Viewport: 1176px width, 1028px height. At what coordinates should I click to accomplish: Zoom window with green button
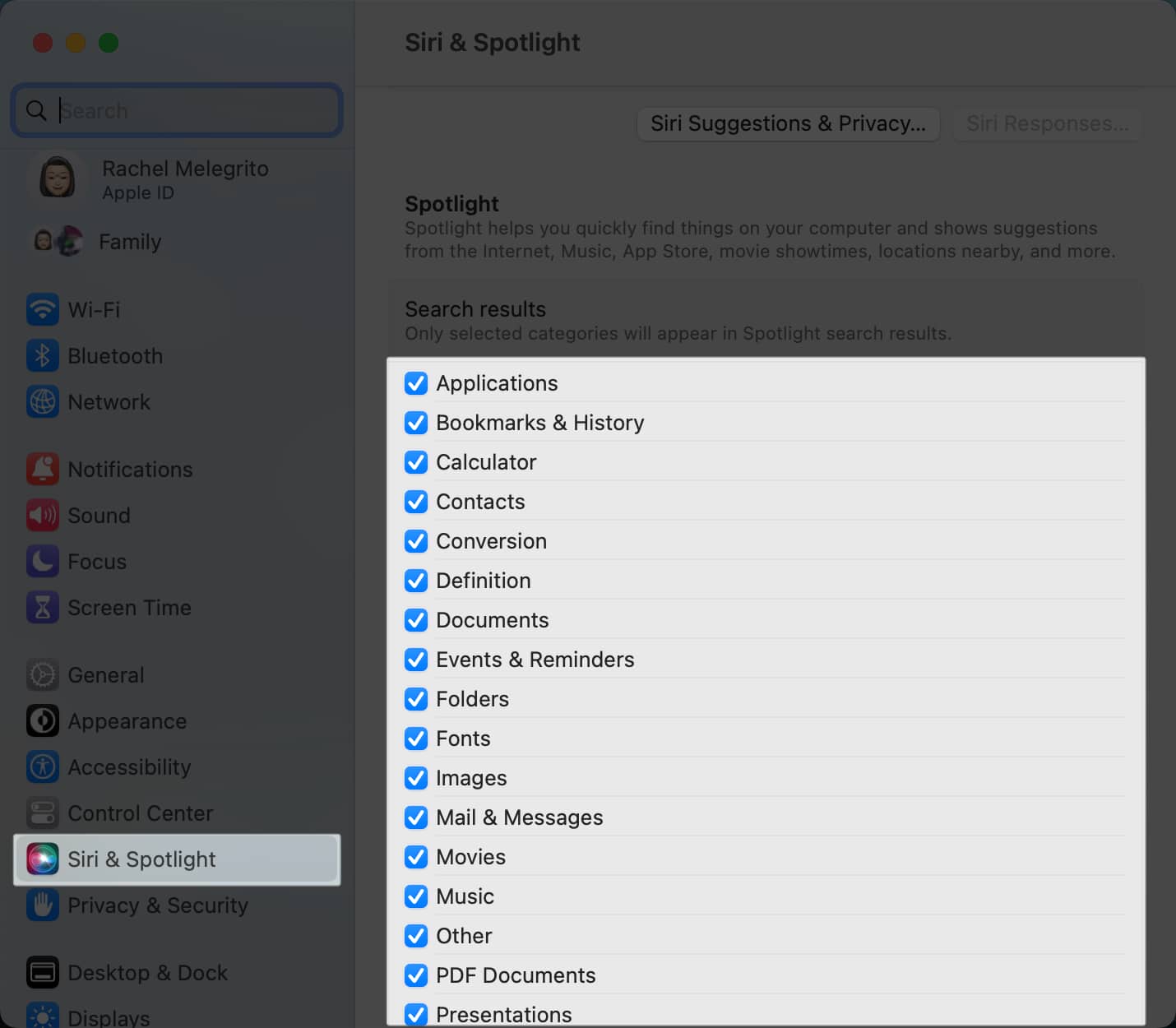(109, 43)
